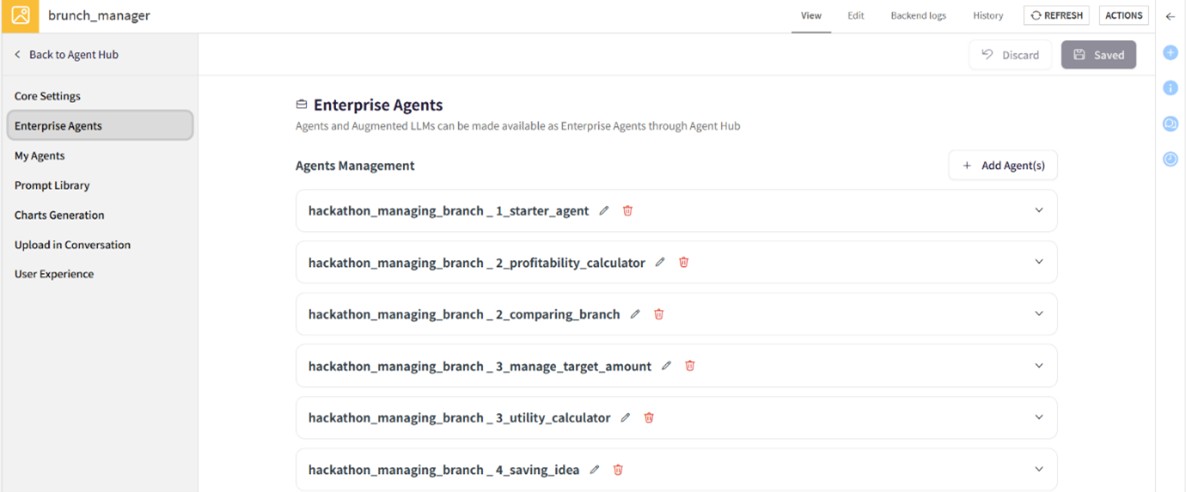Viewport: 1186px width, 492px height.
Task: Edit the 3_manage_target_amount agent
Action: tap(666, 366)
